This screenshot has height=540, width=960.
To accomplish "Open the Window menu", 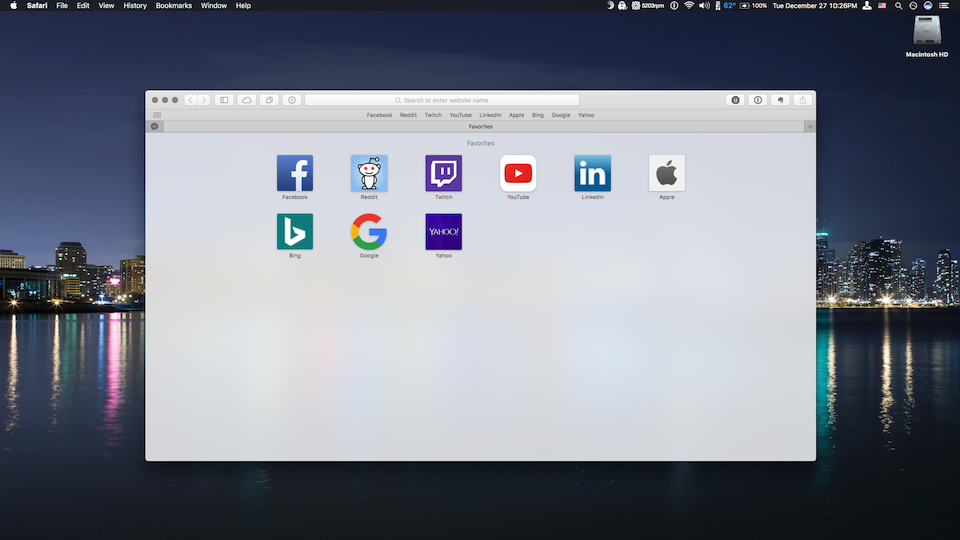I will [214, 6].
